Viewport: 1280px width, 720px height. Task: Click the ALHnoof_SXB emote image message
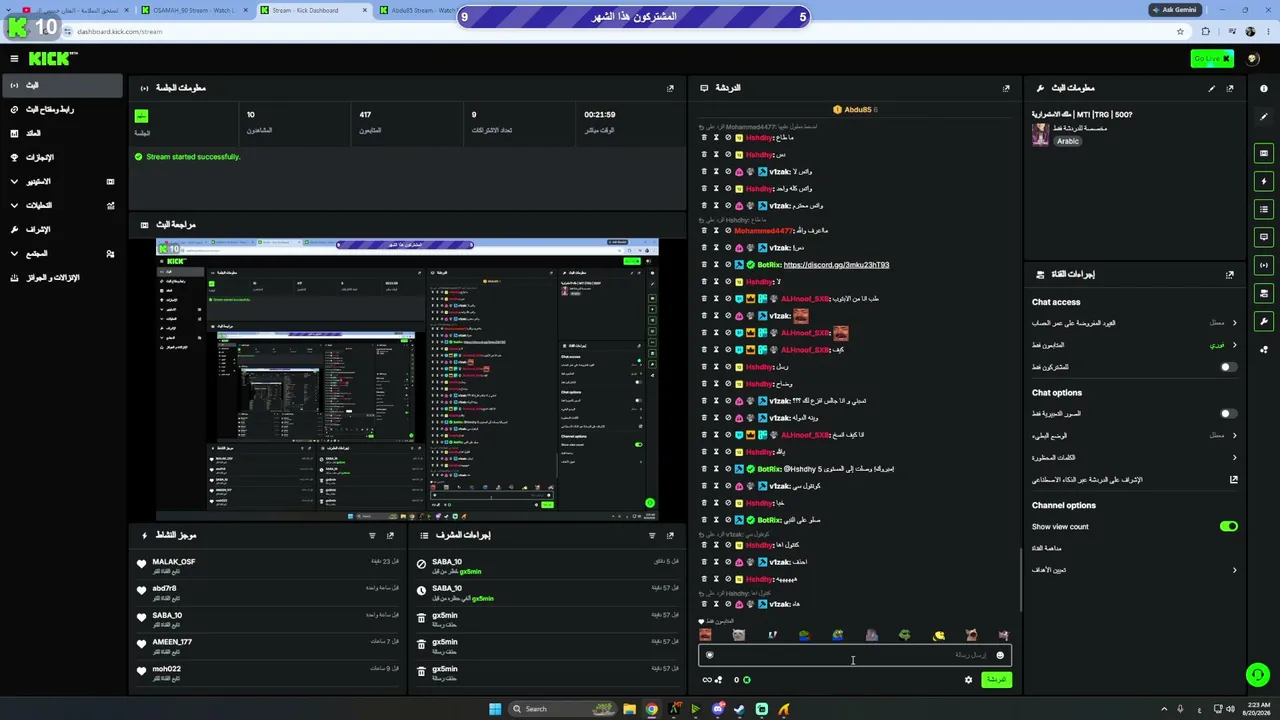click(x=840, y=333)
